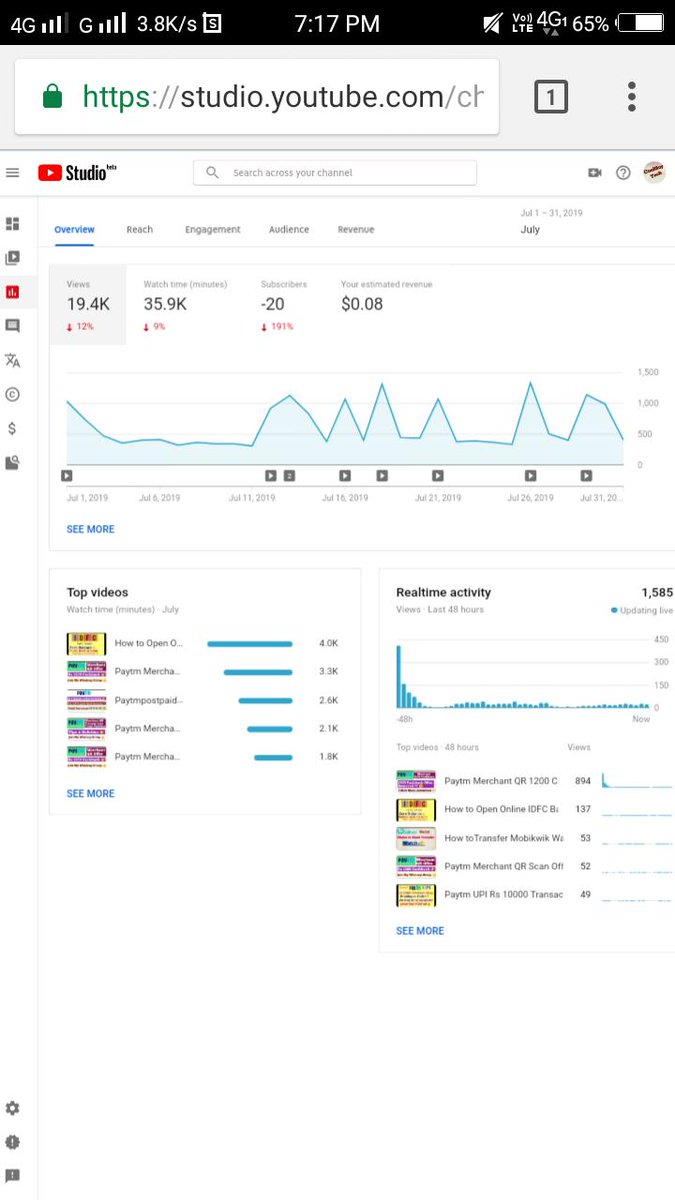675x1200 pixels.
Task: Select the Watch time 35.9K metric card
Action: coord(186,305)
